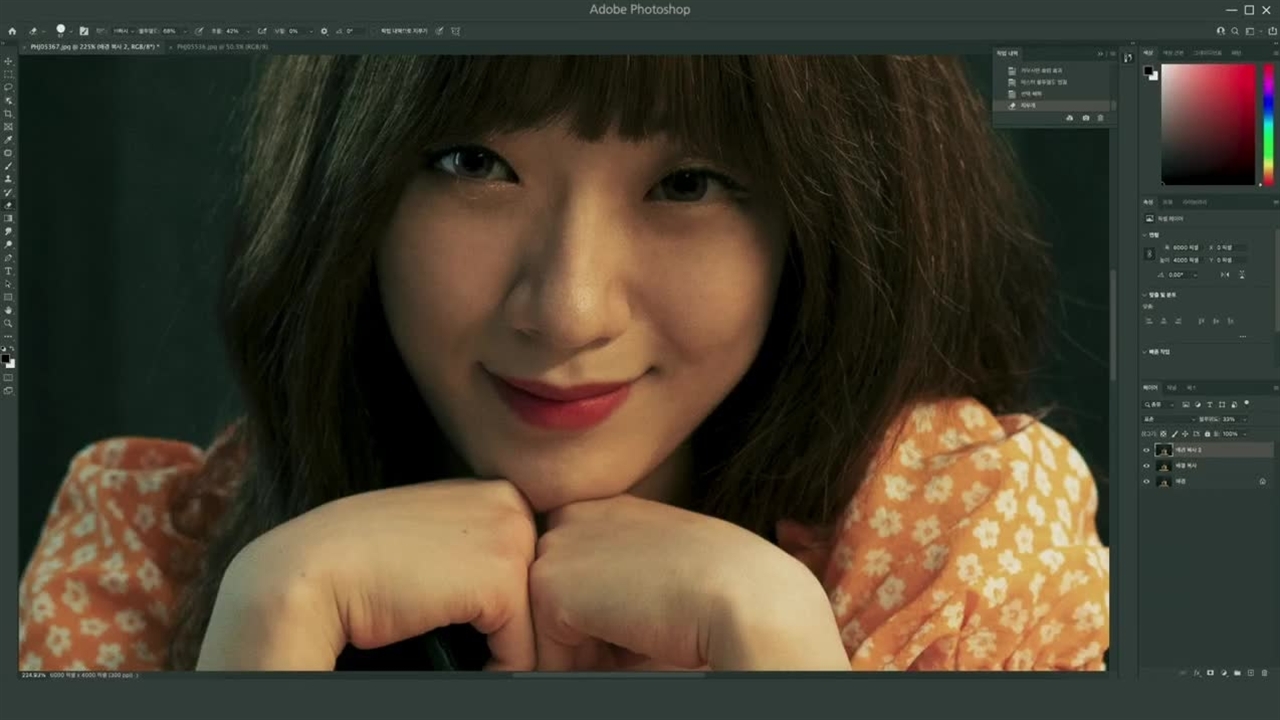The width and height of the screenshot is (1280, 720).
Task: Toggle visibility of the middle layer
Action: 1147,466
